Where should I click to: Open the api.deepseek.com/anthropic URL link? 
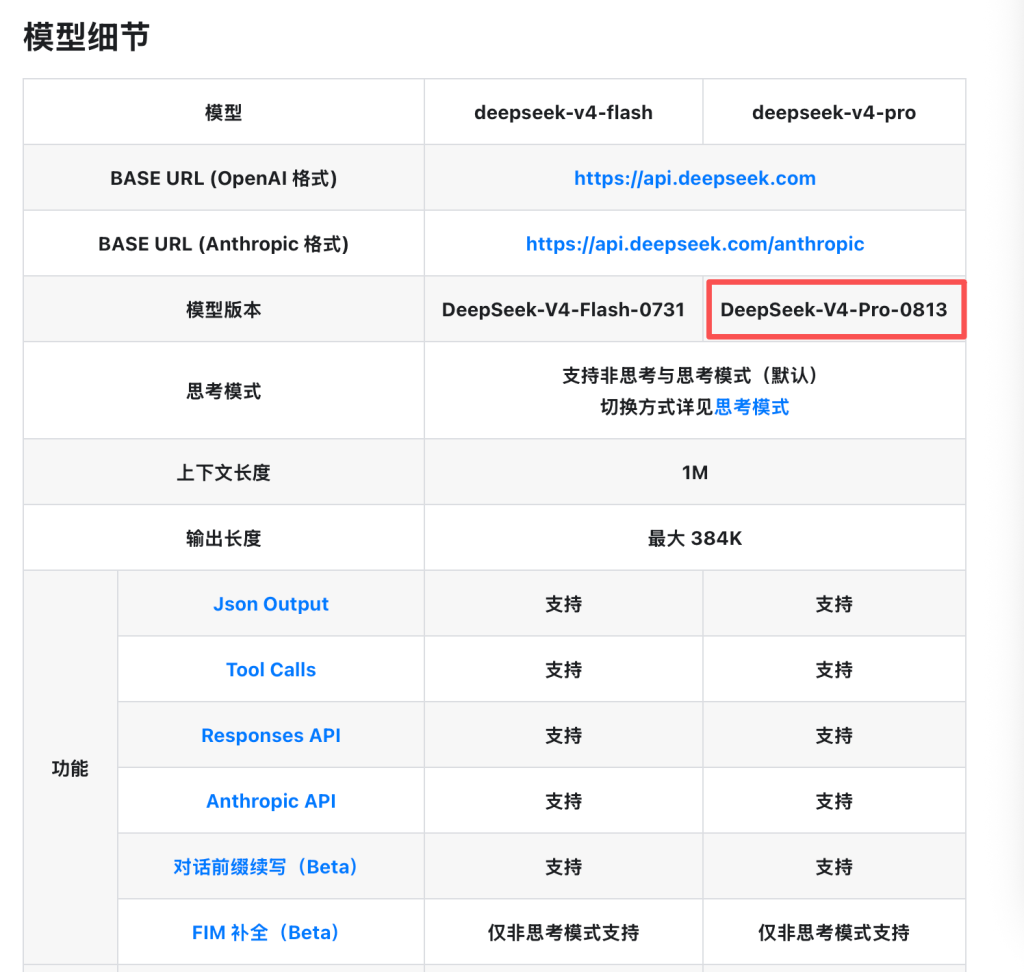coord(695,244)
